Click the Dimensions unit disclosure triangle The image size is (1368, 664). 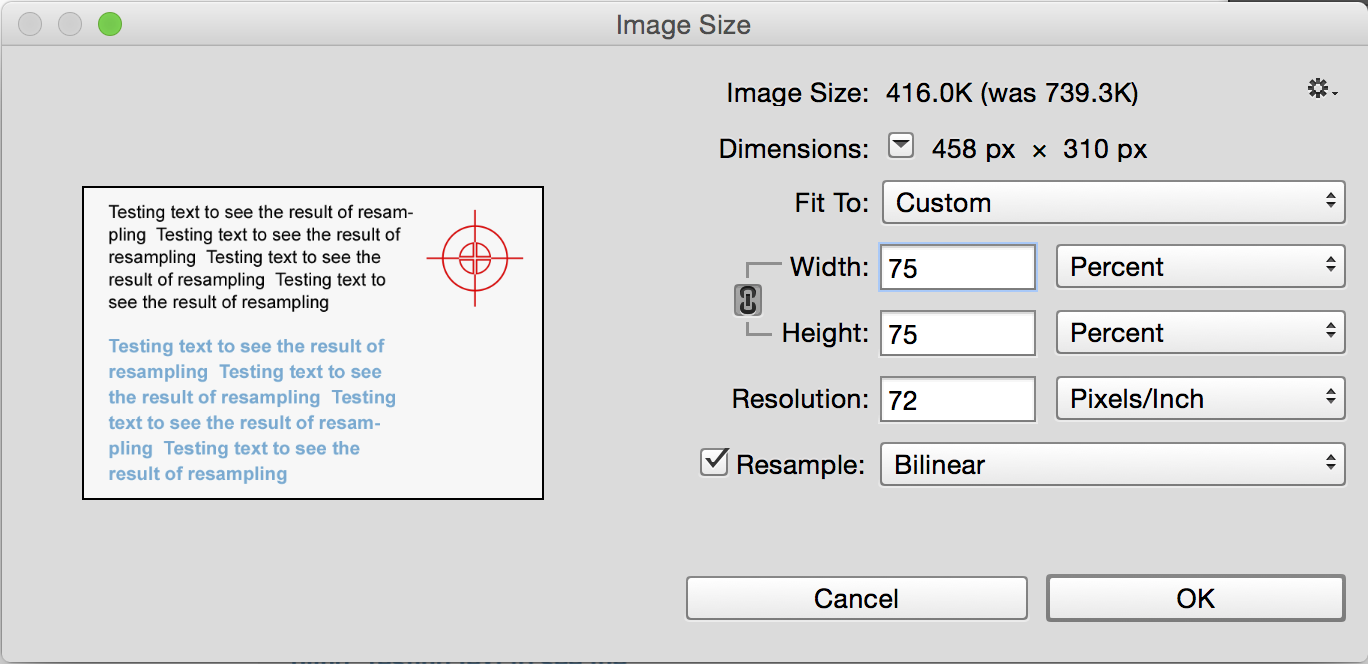pyautogui.click(x=901, y=146)
